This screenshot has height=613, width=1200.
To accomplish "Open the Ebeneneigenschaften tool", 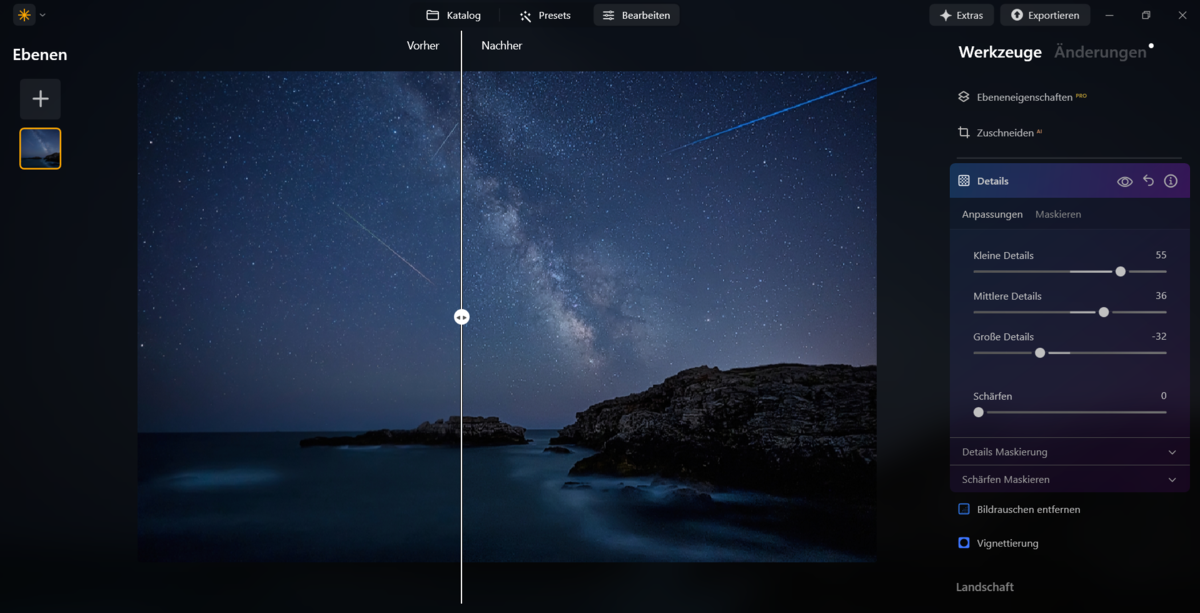I will [x=1027, y=96].
